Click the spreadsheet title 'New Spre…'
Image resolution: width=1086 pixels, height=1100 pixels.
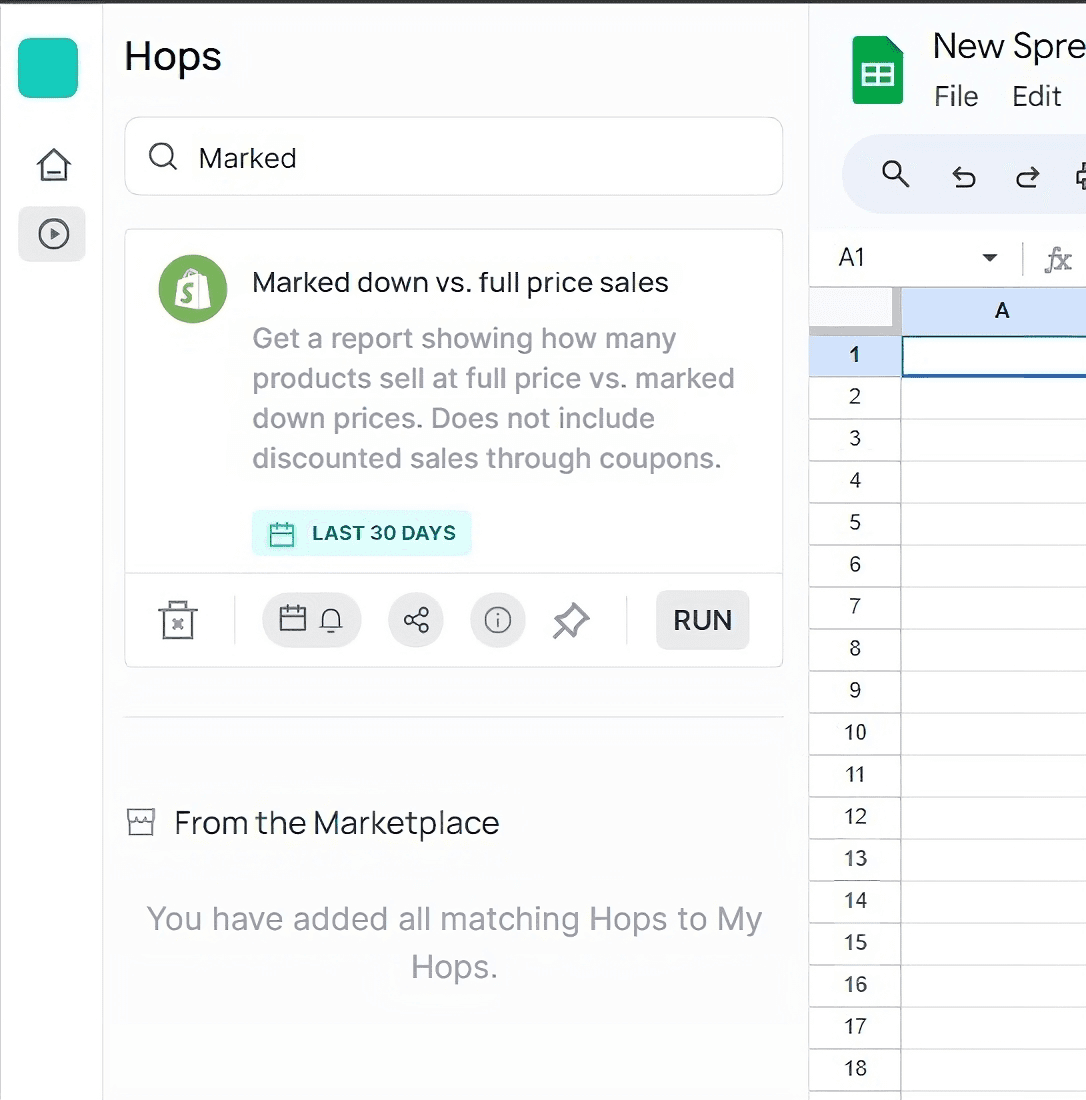point(1009,47)
